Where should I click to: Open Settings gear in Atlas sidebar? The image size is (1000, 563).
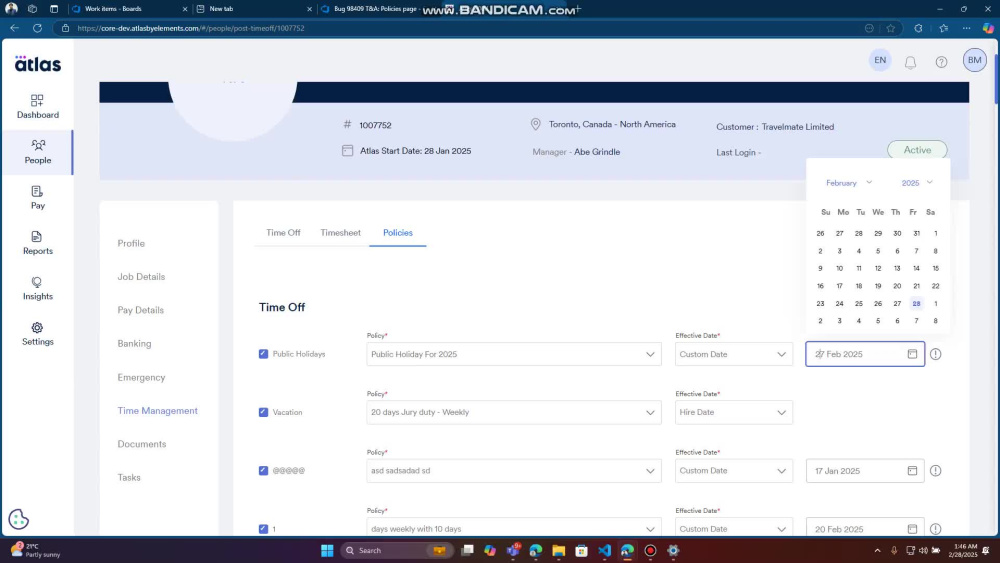tap(38, 333)
